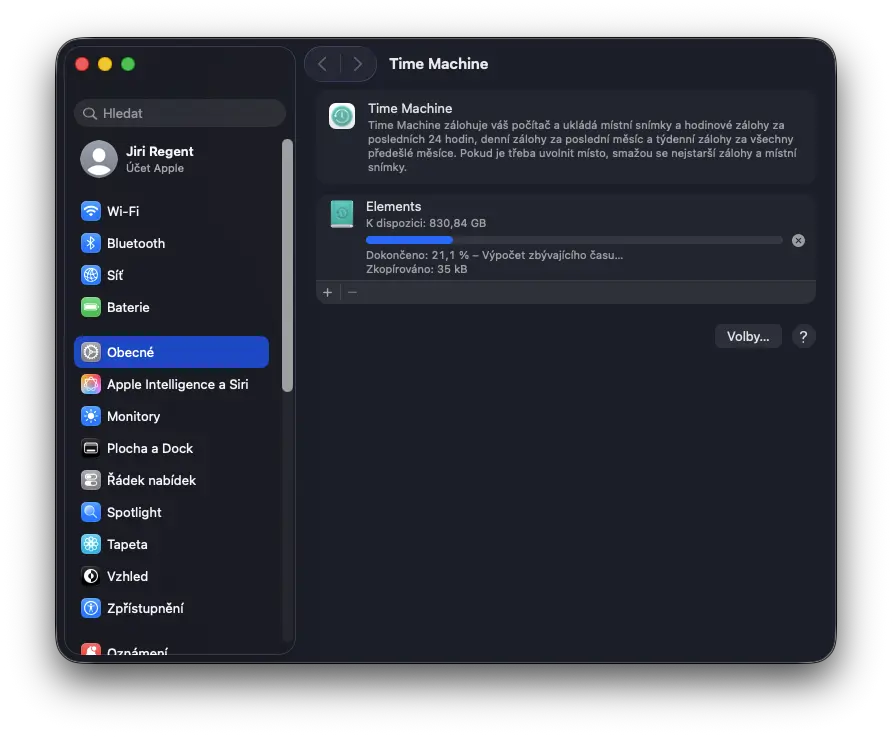Go back with the left chevron
The width and height of the screenshot is (892, 737).
pyautogui.click(x=322, y=64)
